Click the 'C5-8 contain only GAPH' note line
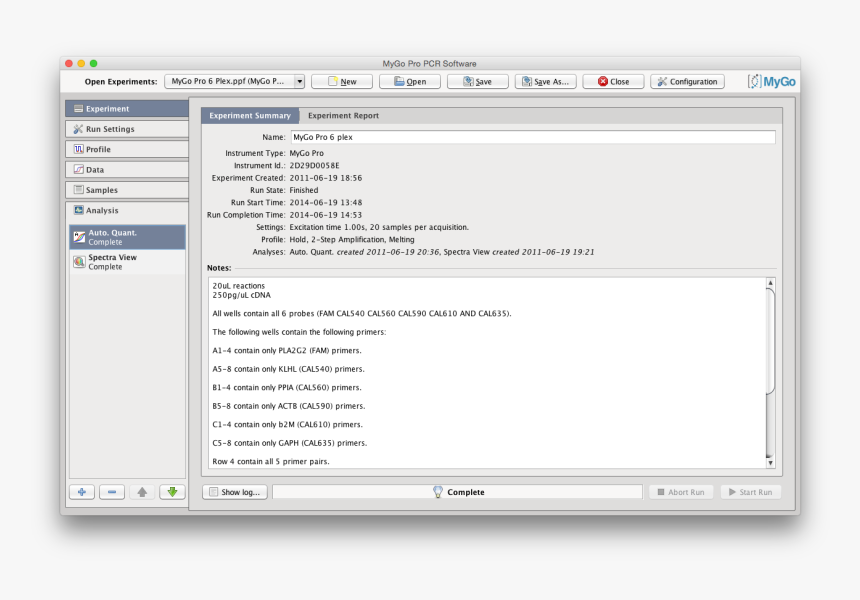Image resolution: width=860 pixels, height=600 pixels. pyautogui.click(x=290, y=443)
